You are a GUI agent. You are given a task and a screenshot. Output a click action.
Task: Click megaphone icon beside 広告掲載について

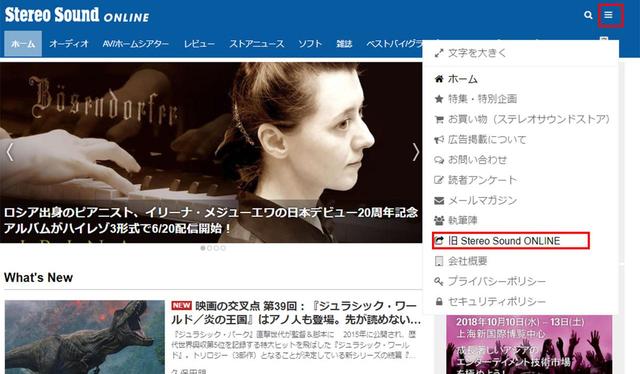[x=439, y=140]
